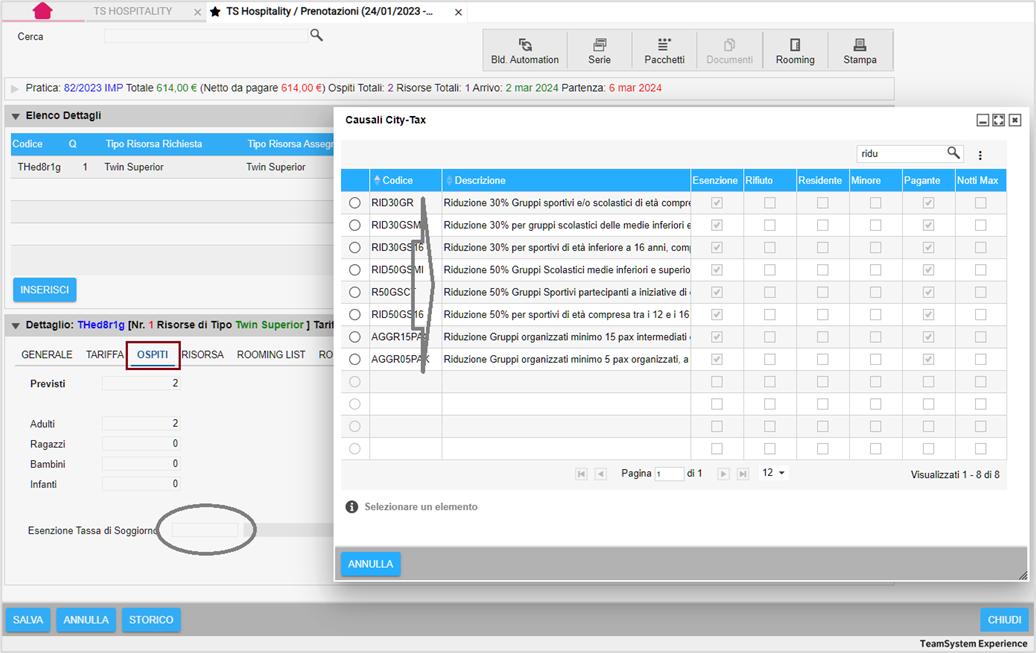
Task: Click the bottom bar ANNULLA button
Action: tap(86, 620)
